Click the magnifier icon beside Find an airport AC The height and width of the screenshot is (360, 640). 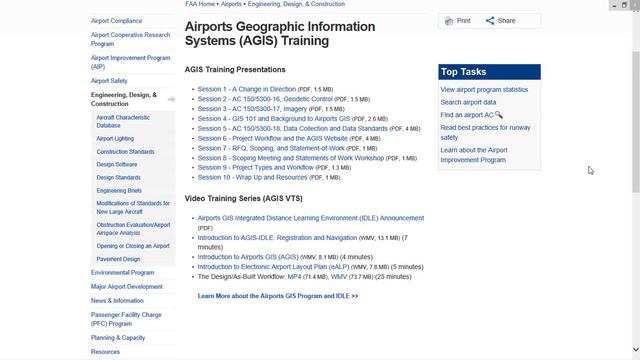coord(499,115)
